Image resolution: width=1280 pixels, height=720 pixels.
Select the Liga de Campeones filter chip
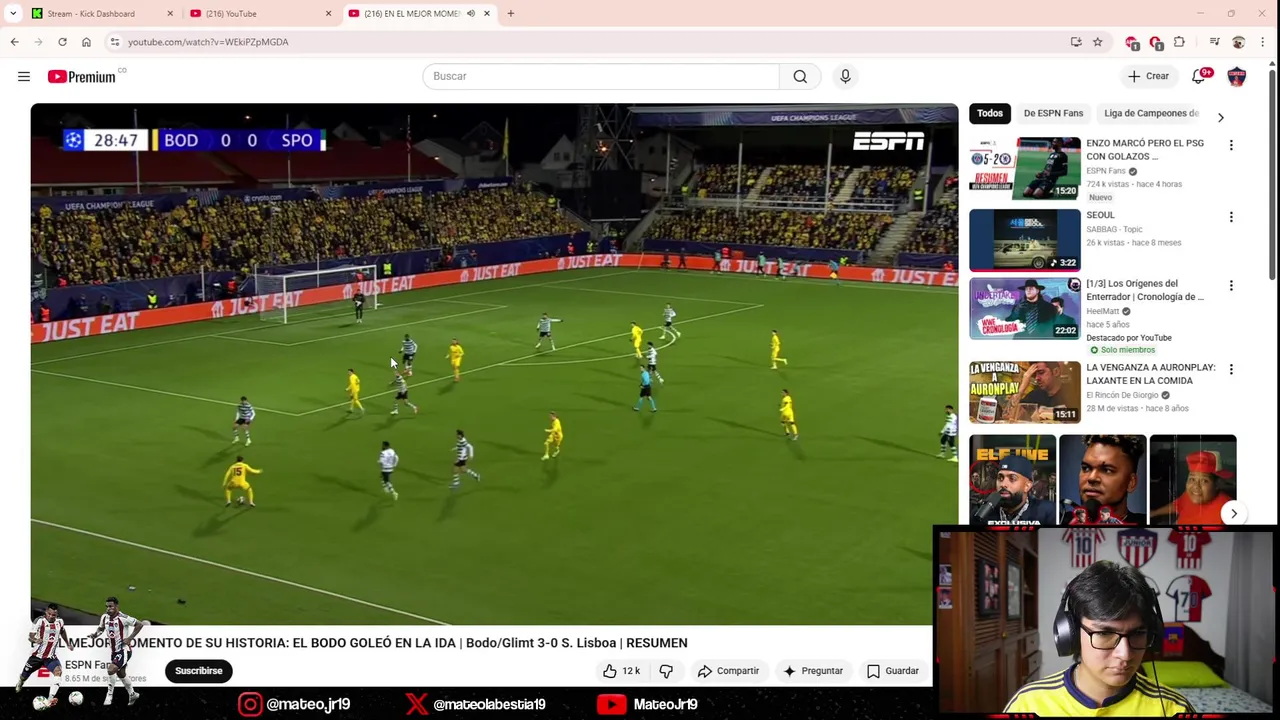(1151, 113)
